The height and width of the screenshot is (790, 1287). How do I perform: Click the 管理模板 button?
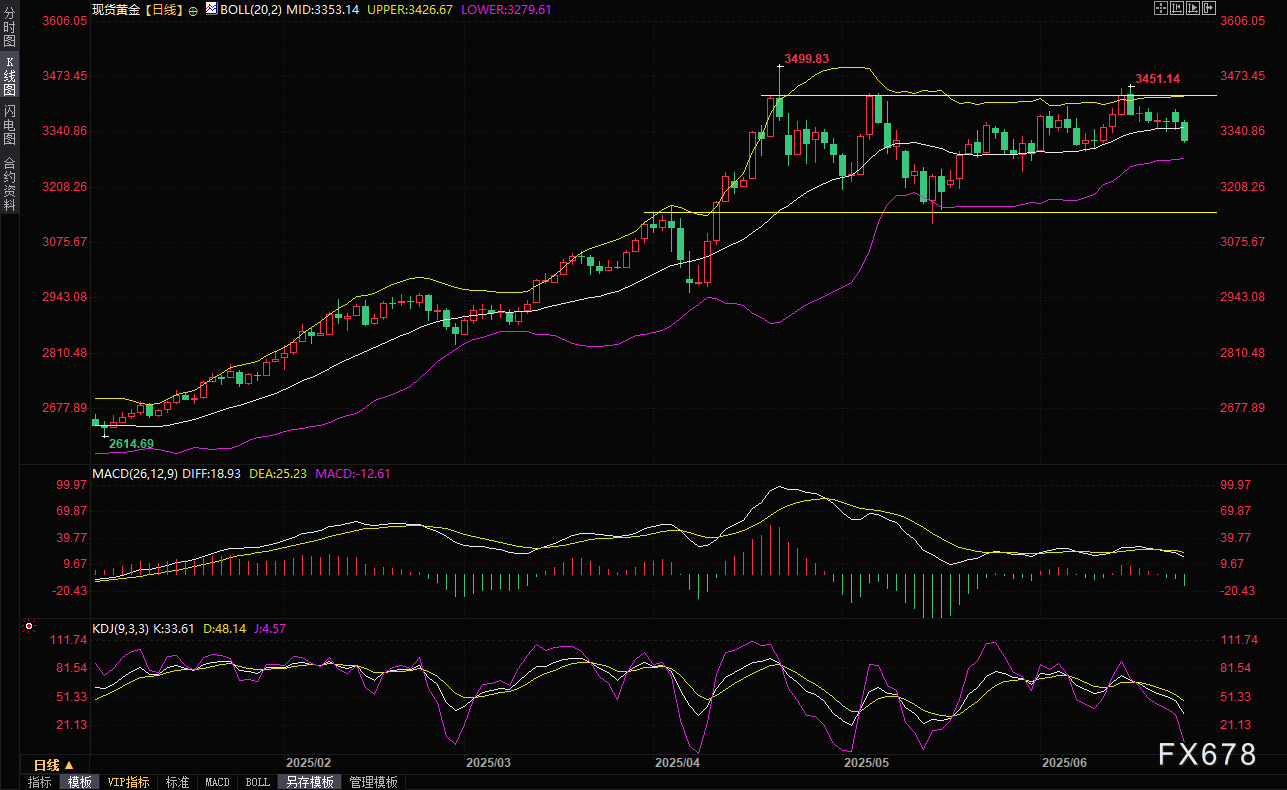[373, 782]
